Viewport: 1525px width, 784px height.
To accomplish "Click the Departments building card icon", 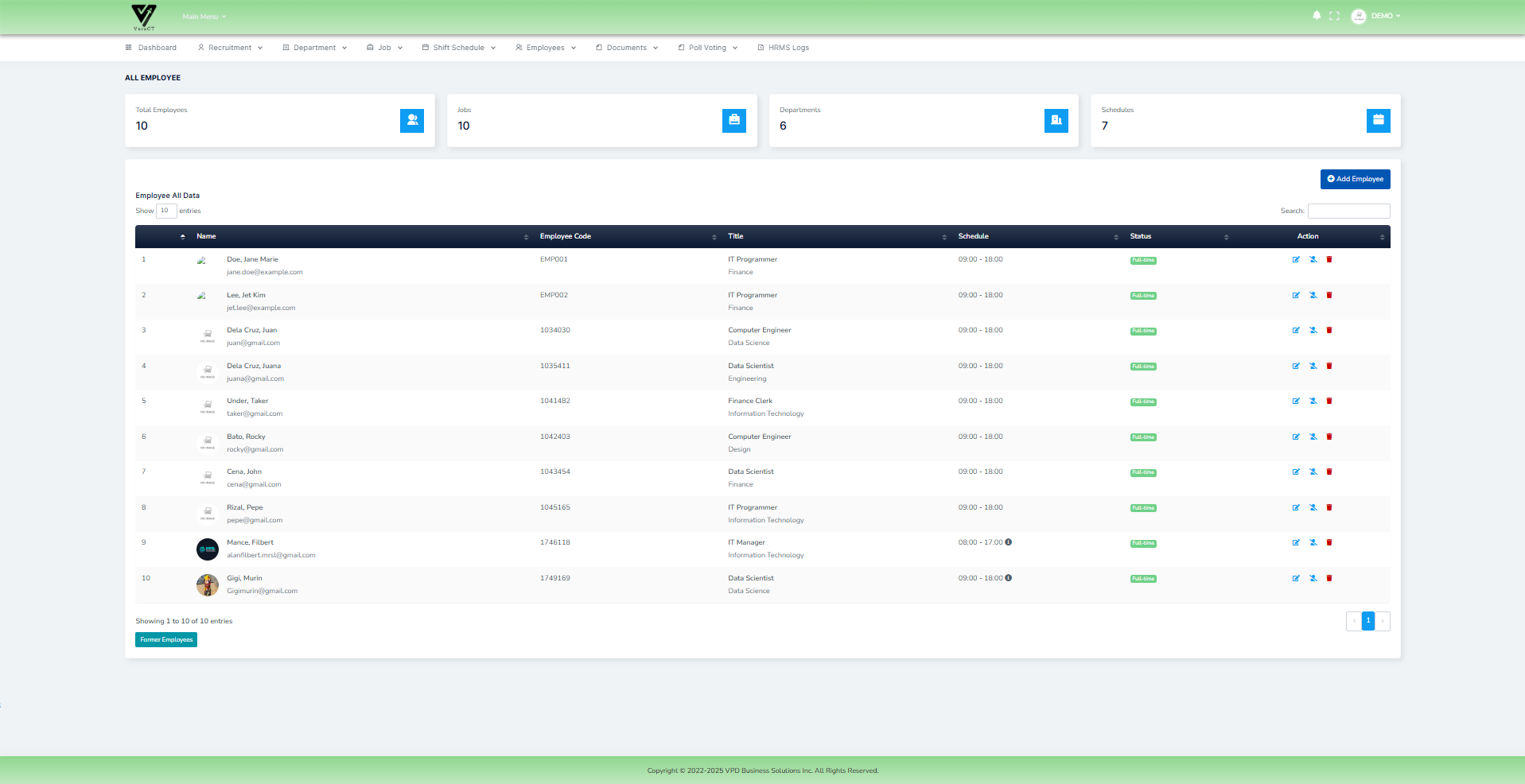I will (x=1056, y=121).
